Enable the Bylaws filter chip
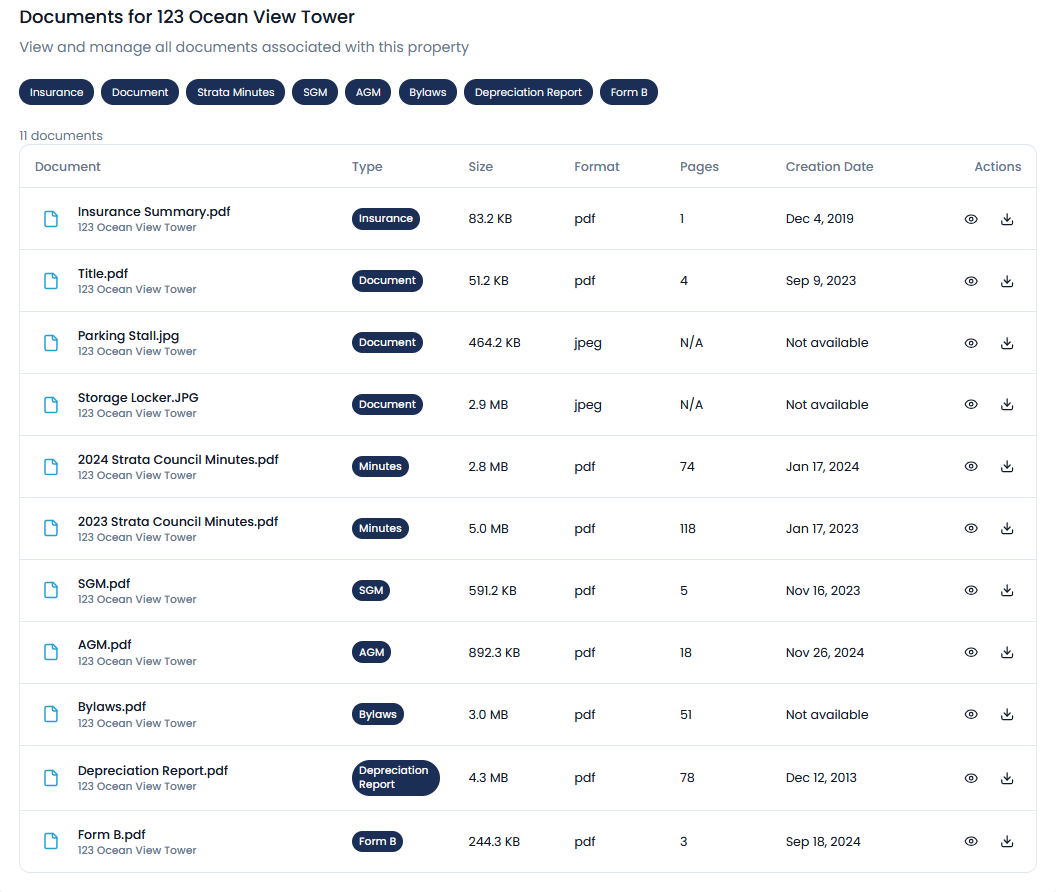 point(427,92)
